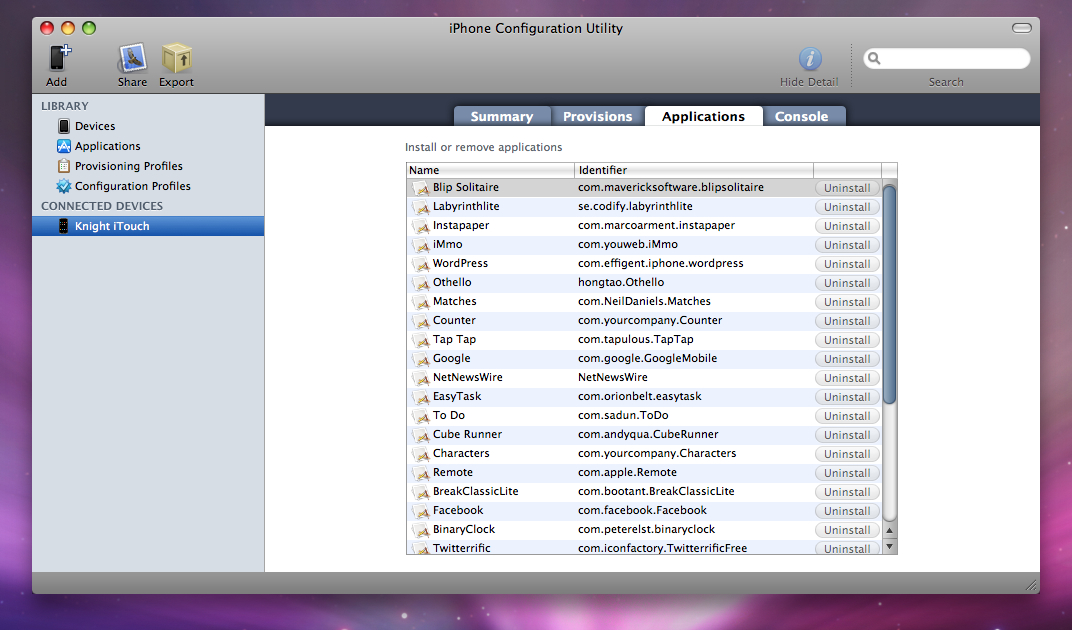Click the app icon beside Google
The width and height of the screenshot is (1072, 630).
click(x=420, y=358)
